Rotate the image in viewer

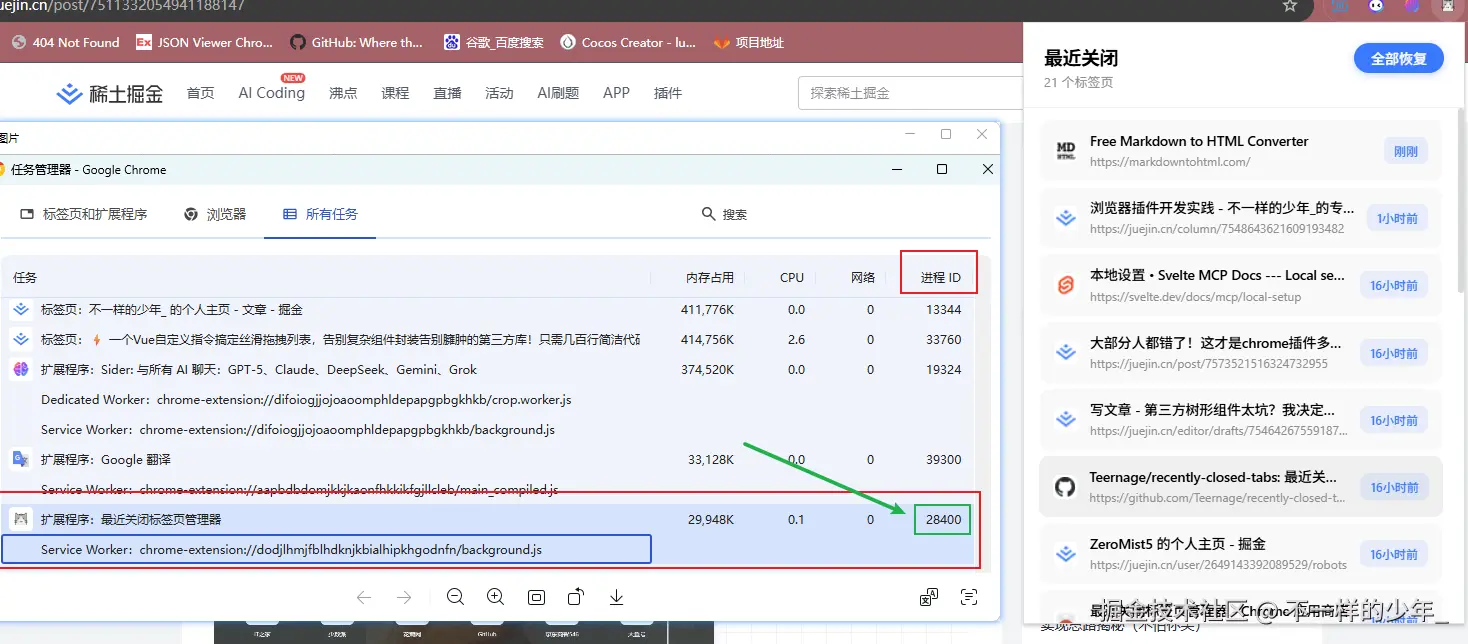(576, 597)
